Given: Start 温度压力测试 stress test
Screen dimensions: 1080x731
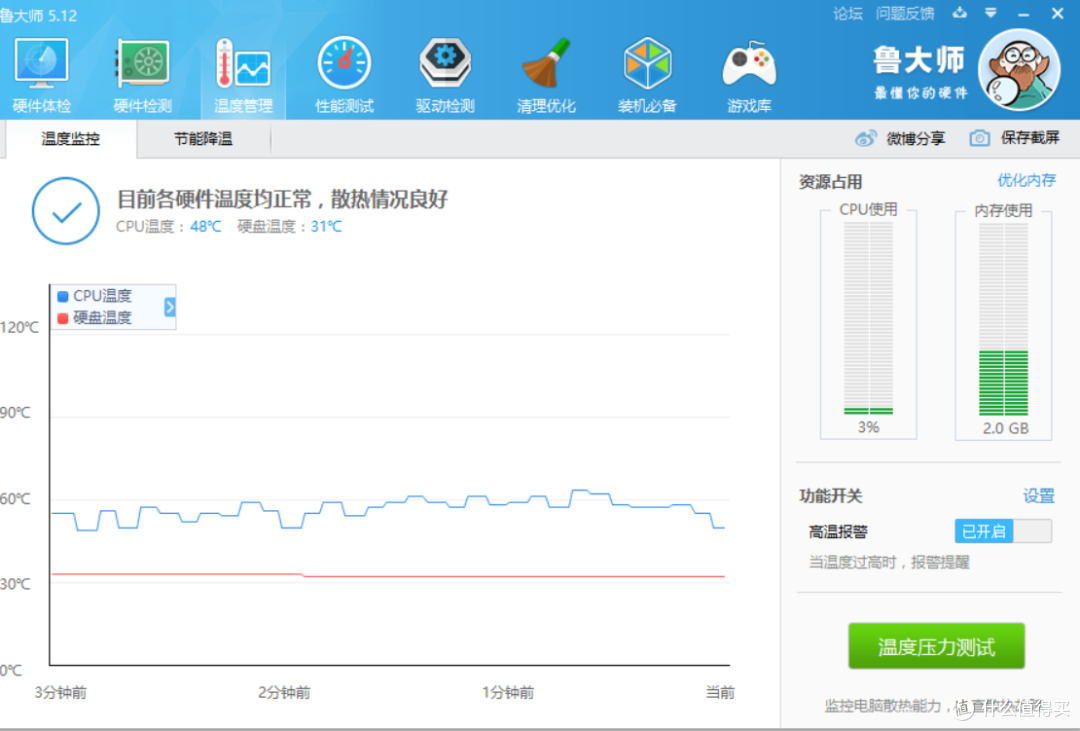Looking at the screenshot, I should 936,646.
